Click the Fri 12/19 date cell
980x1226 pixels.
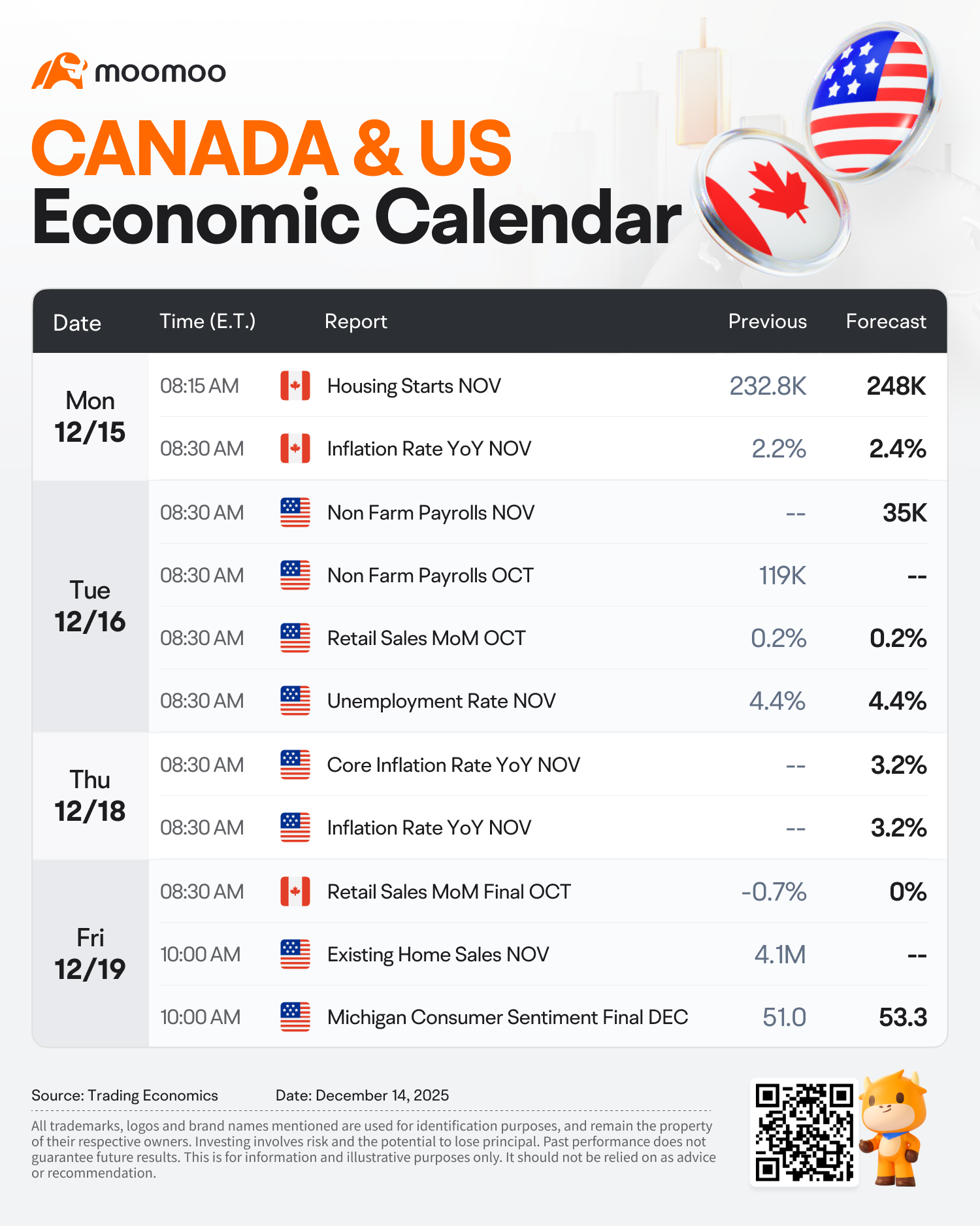90,954
